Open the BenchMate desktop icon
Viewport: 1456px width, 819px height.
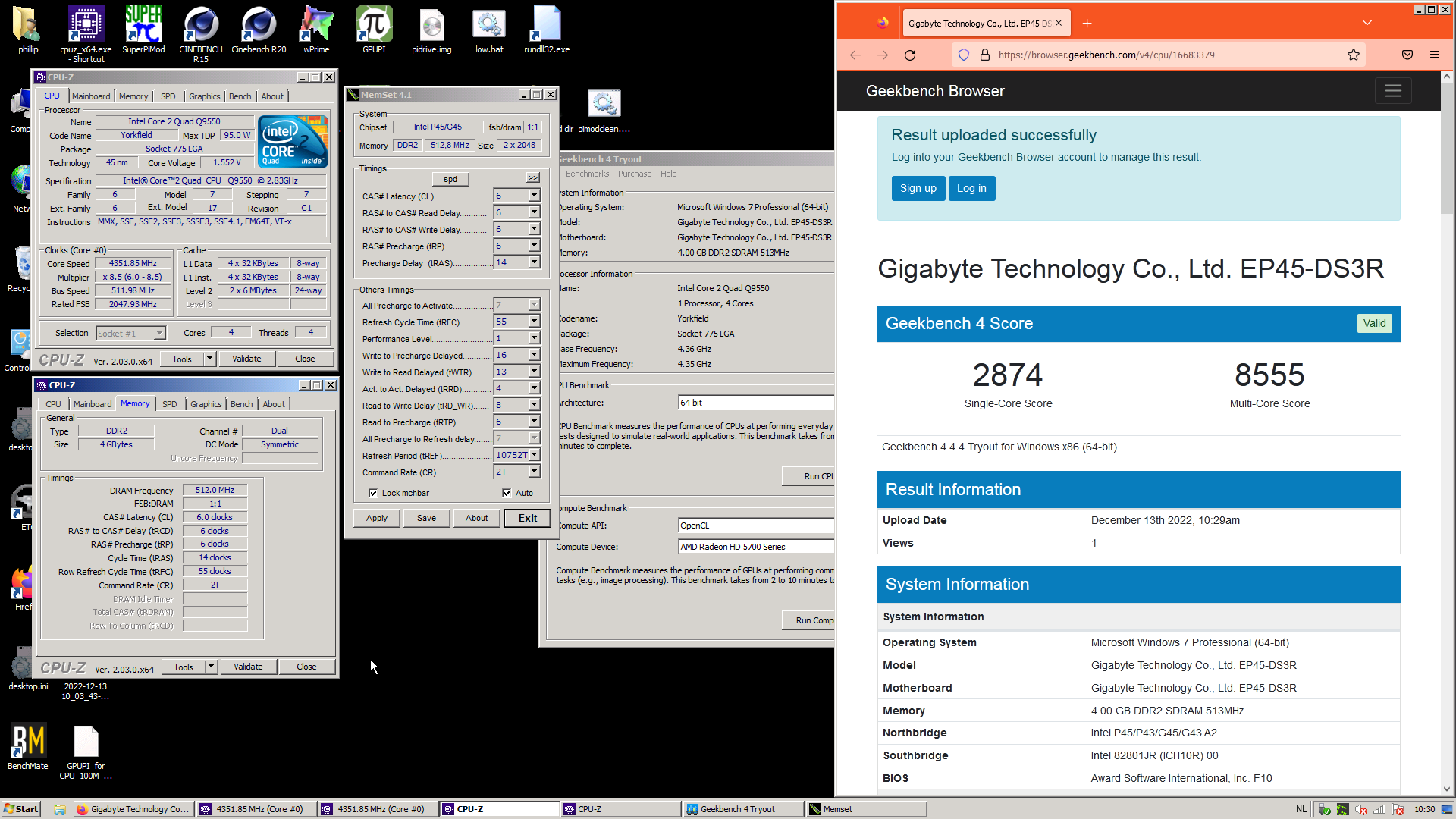click(28, 747)
